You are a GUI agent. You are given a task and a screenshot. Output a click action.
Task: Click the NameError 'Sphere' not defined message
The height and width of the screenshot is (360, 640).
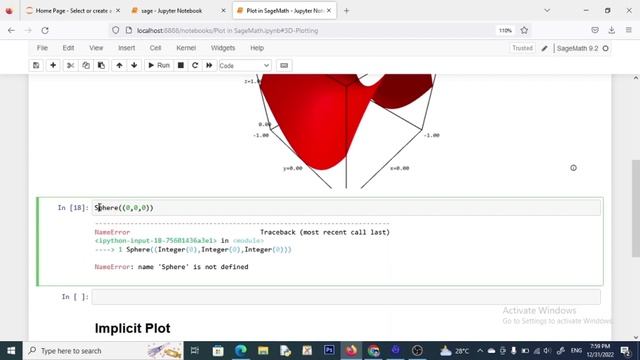pyautogui.click(x=171, y=267)
